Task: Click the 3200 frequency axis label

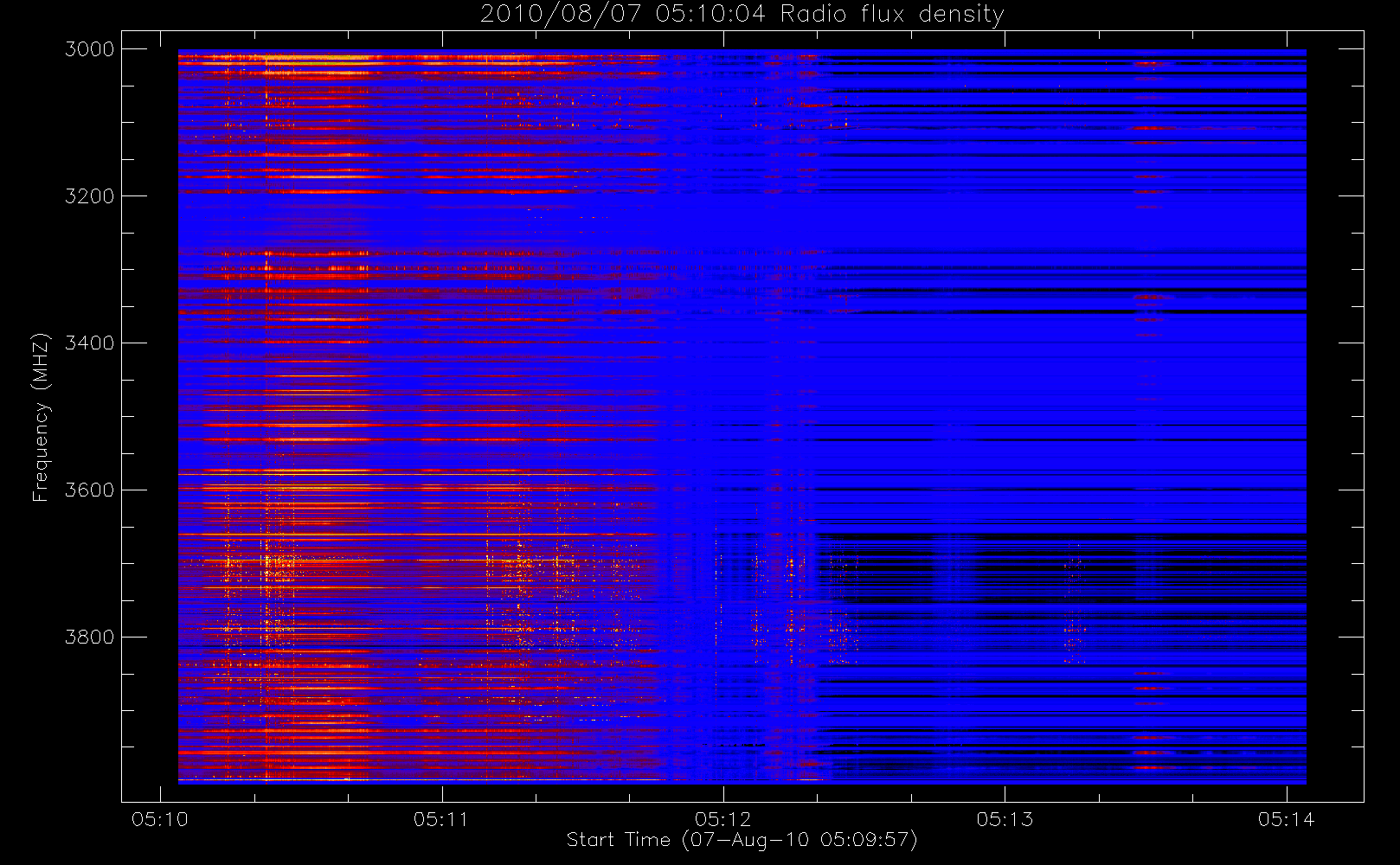Action: [90, 196]
